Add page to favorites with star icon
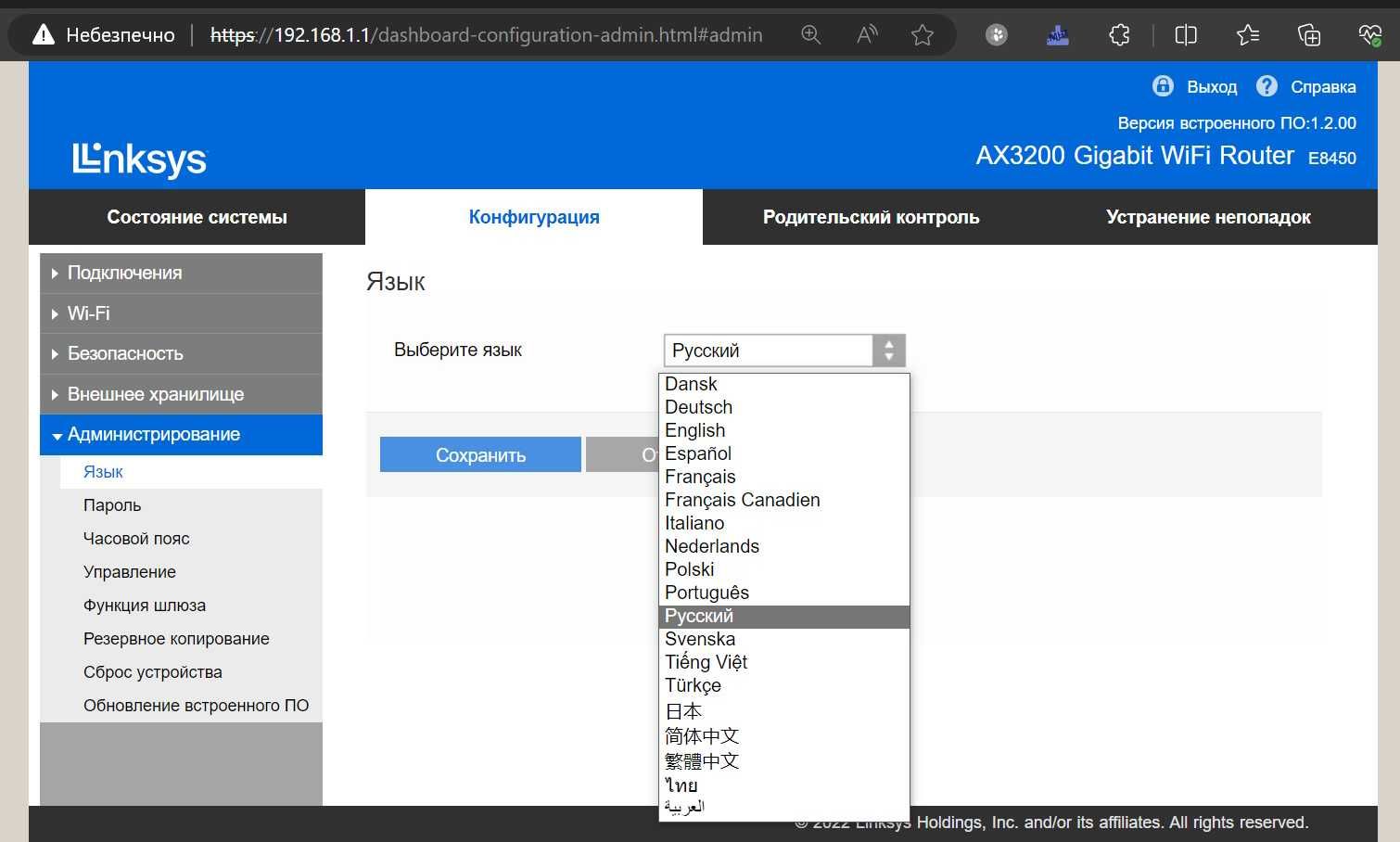Viewport: 1400px width, 842px height. click(922, 35)
